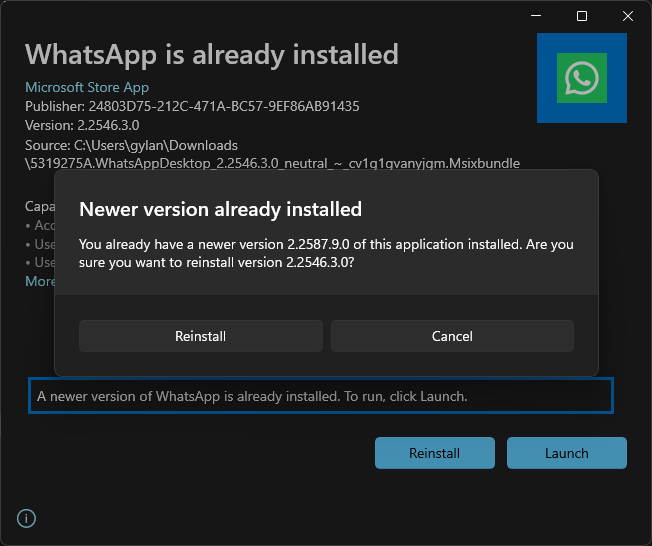The height and width of the screenshot is (546, 652).
Task: Click the Publisher ID text line
Action: point(192,106)
